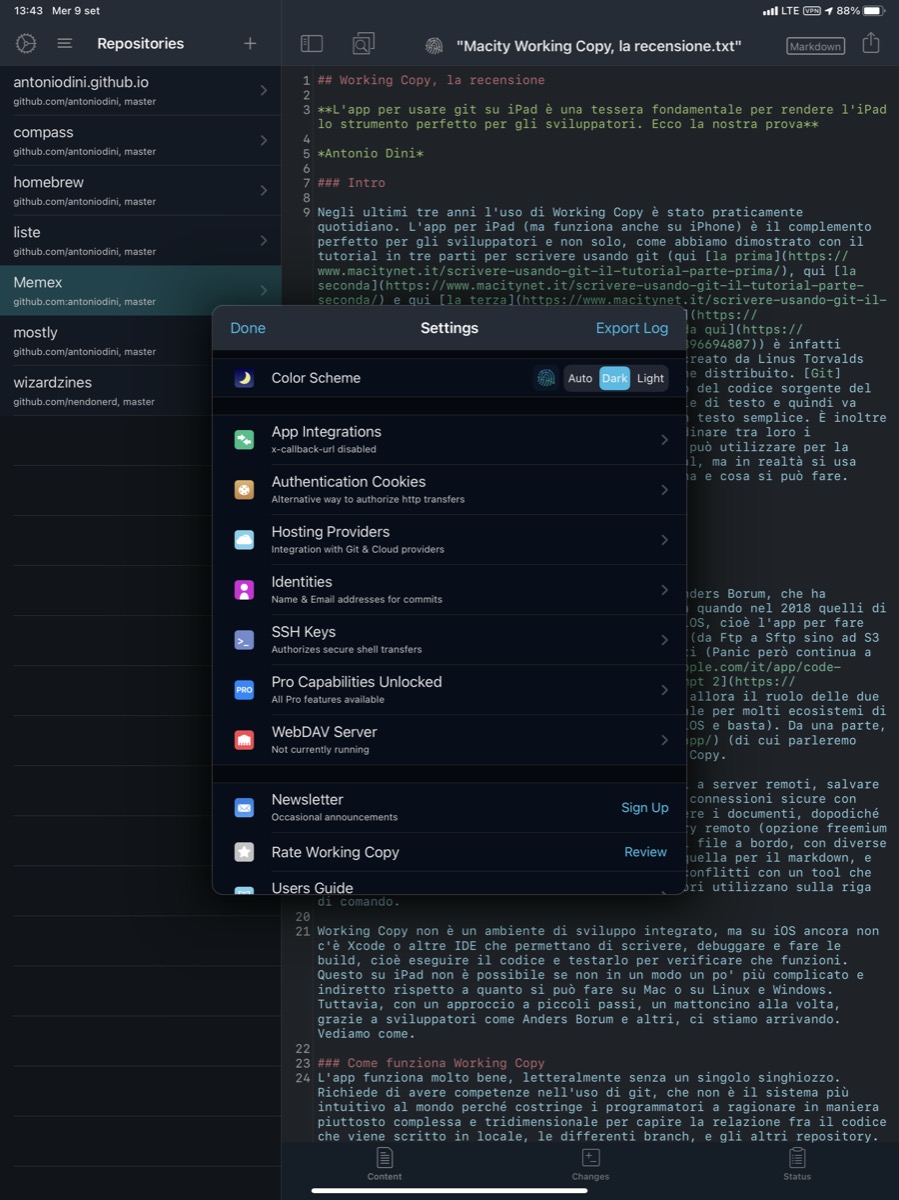Click Export Log in Settings

(632, 328)
